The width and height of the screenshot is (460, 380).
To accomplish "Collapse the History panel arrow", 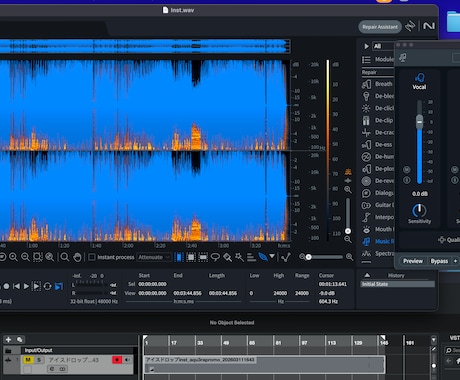I will tap(367, 275).
